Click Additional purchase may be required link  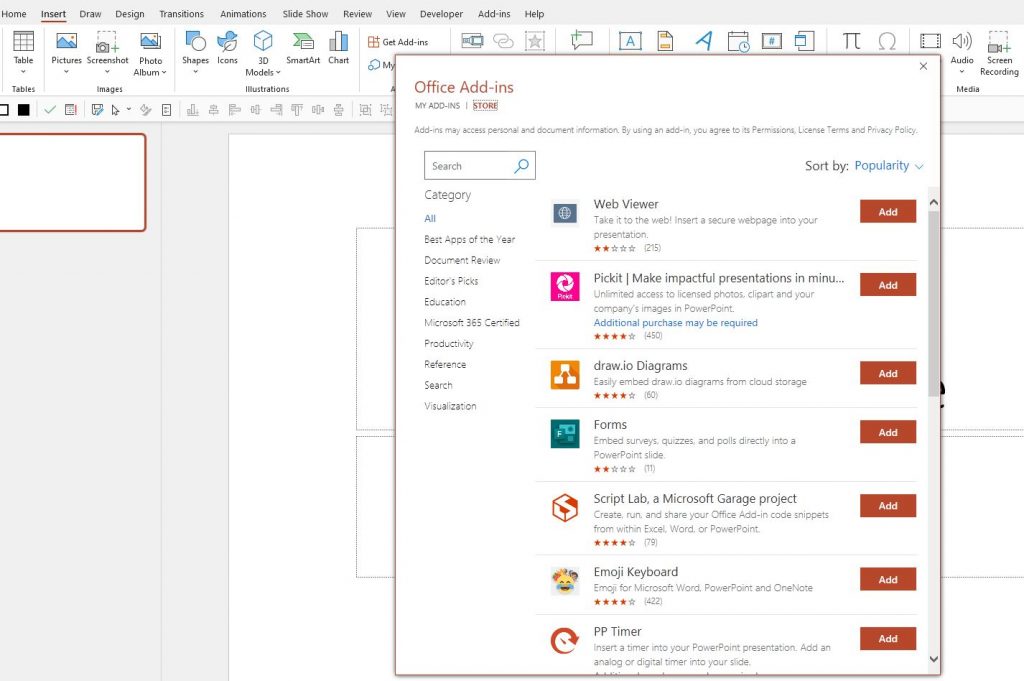675,323
